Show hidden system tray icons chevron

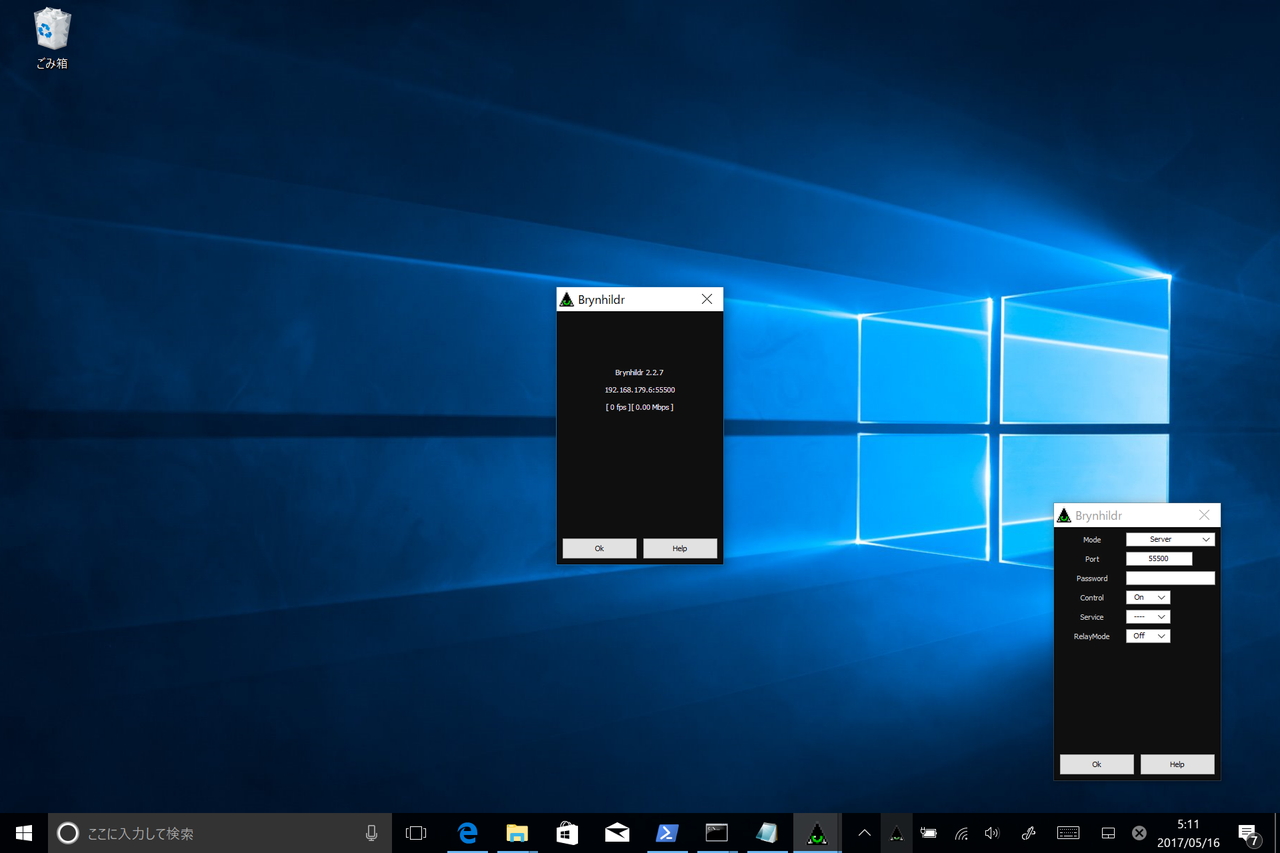pos(865,833)
